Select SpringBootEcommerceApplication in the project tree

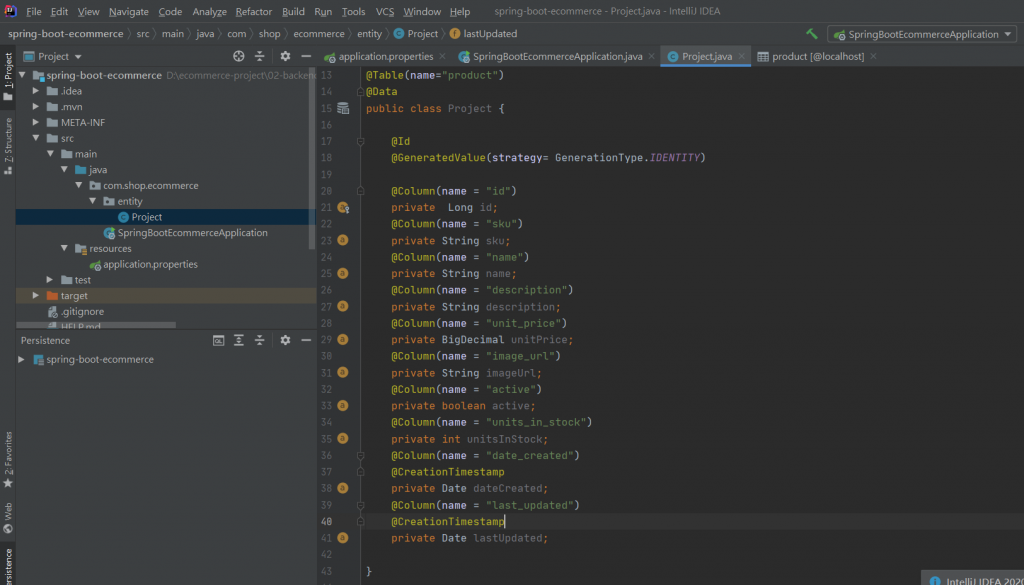pos(192,233)
